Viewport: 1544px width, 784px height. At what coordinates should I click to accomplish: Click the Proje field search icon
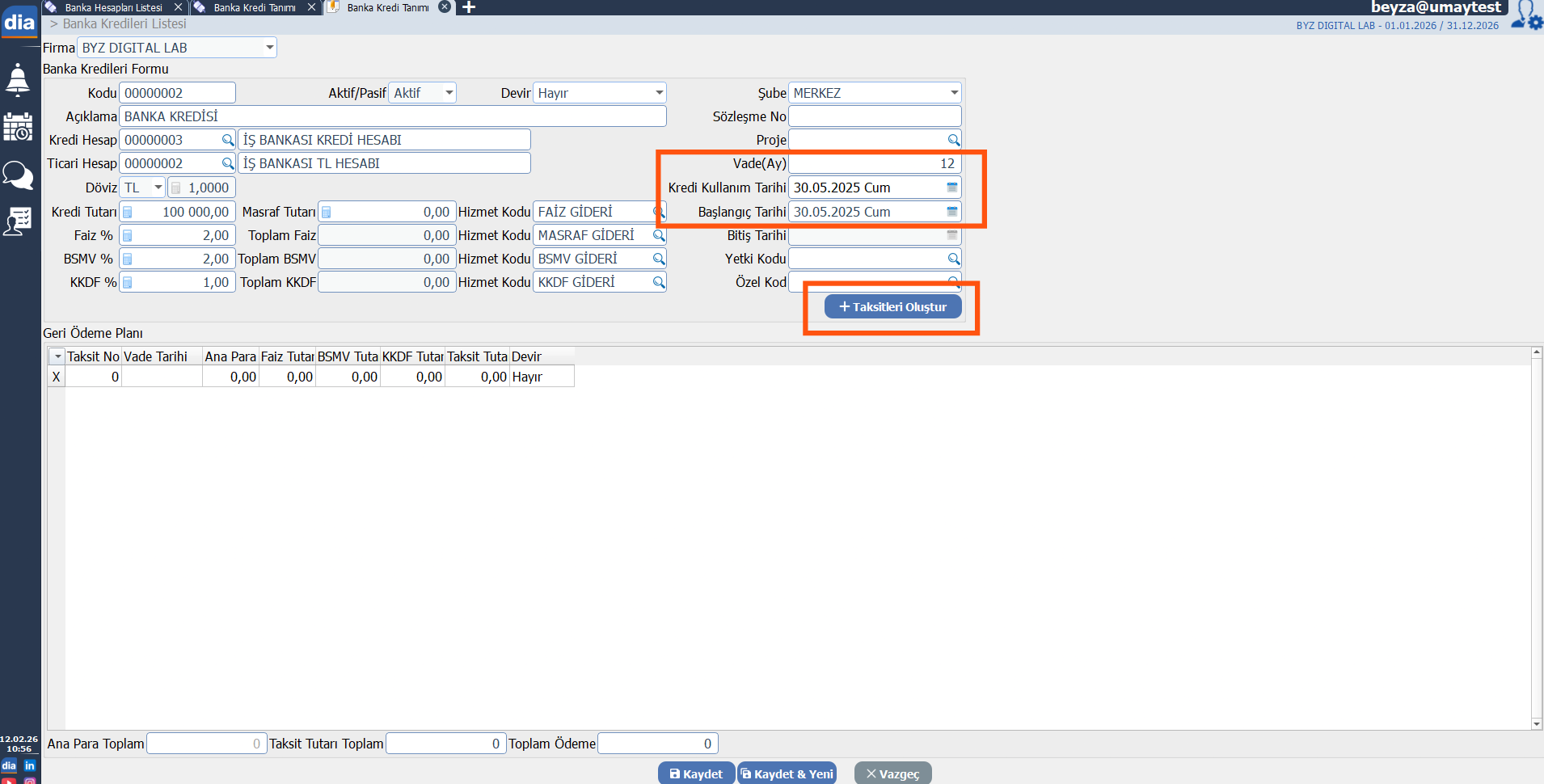953,141
